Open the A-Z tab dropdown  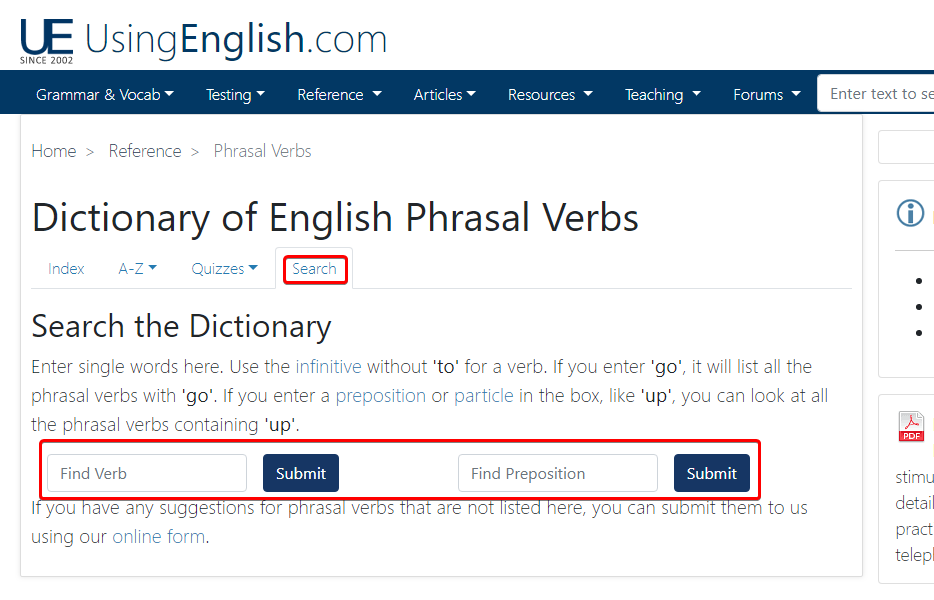(137, 269)
